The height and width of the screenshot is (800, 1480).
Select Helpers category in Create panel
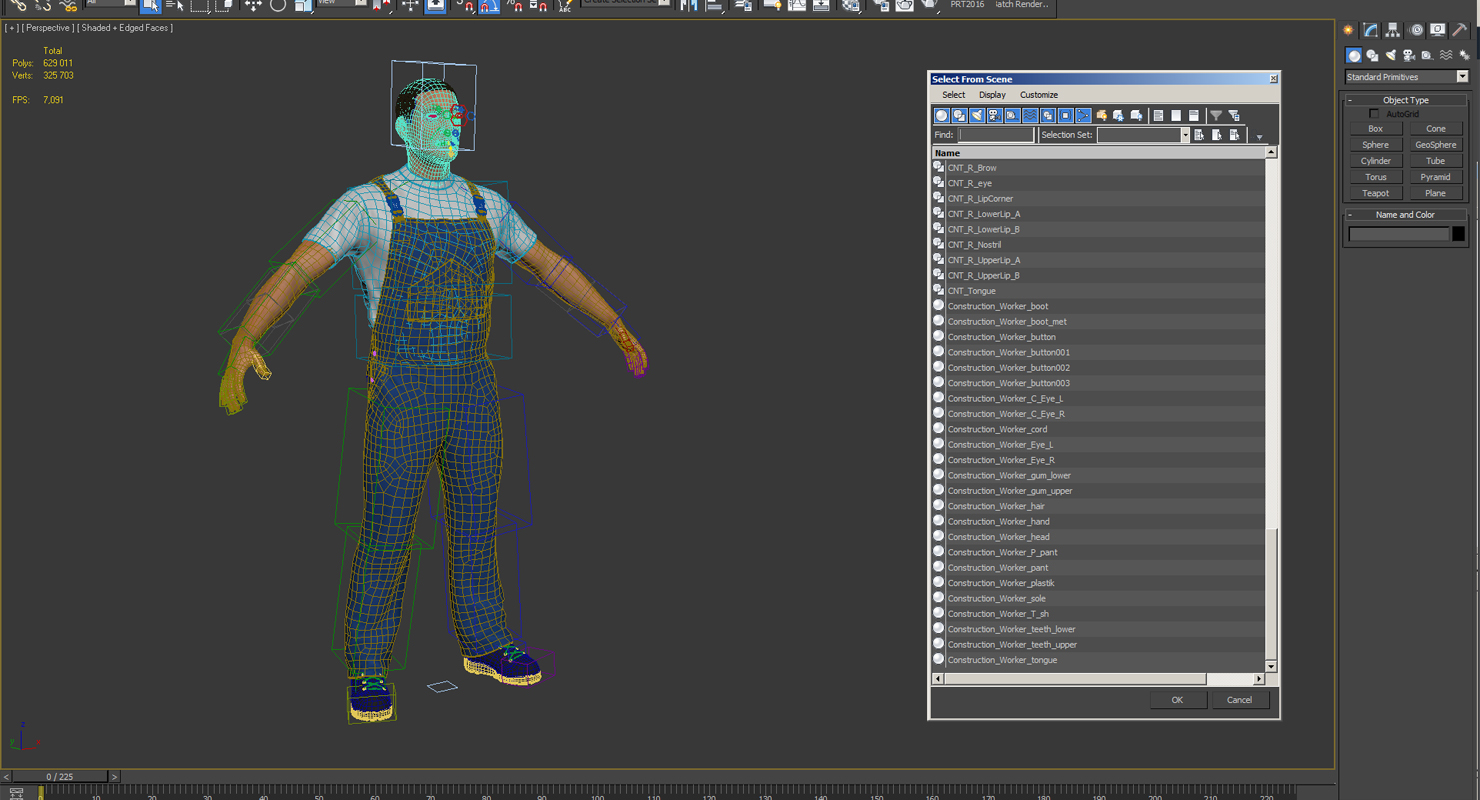(x=1427, y=56)
